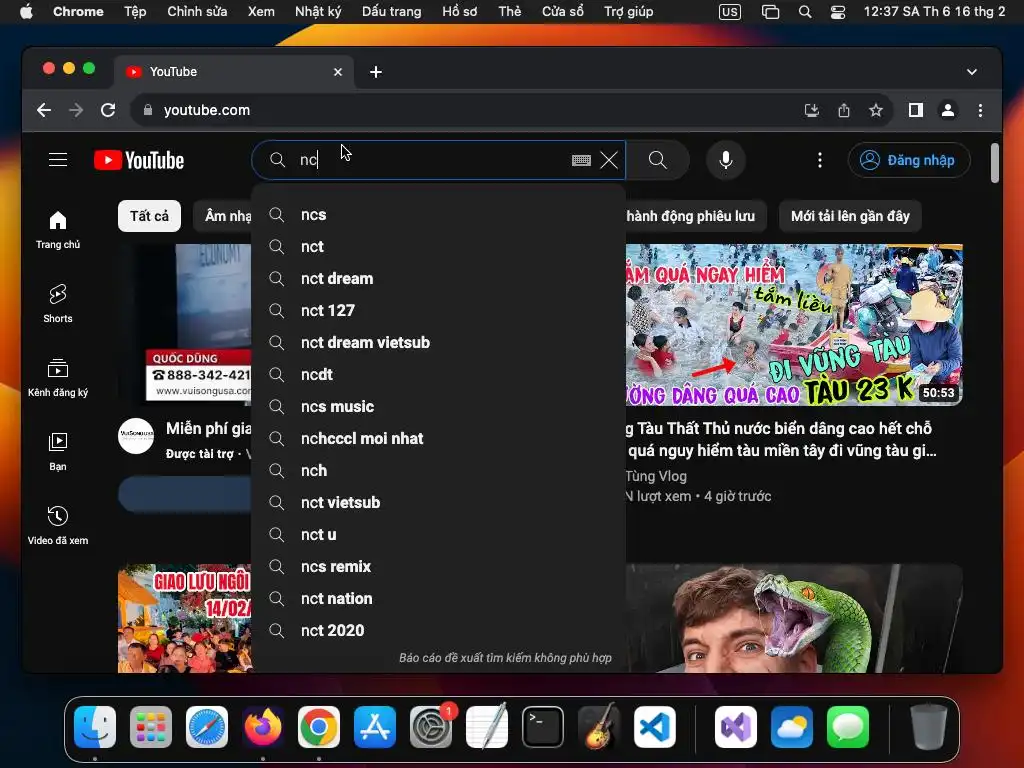Click the YouTube search input field
Screen dimensions: 1024x768
(x=431, y=160)
